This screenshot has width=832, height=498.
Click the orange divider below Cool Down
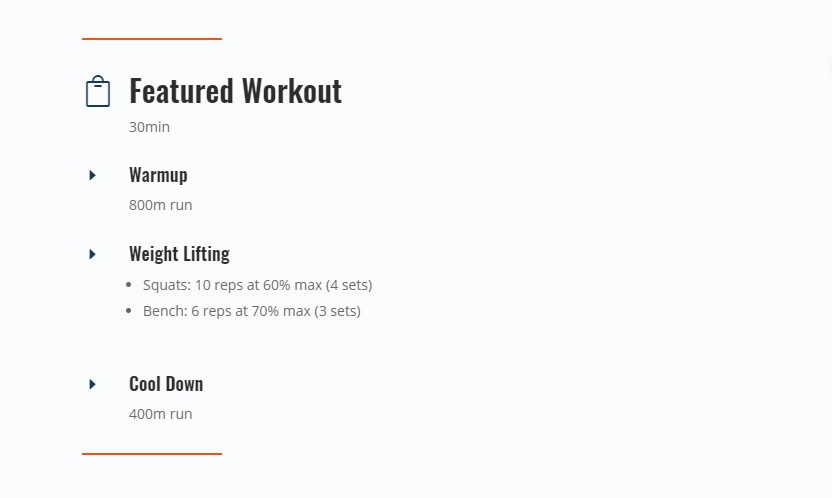coord(152,454)
